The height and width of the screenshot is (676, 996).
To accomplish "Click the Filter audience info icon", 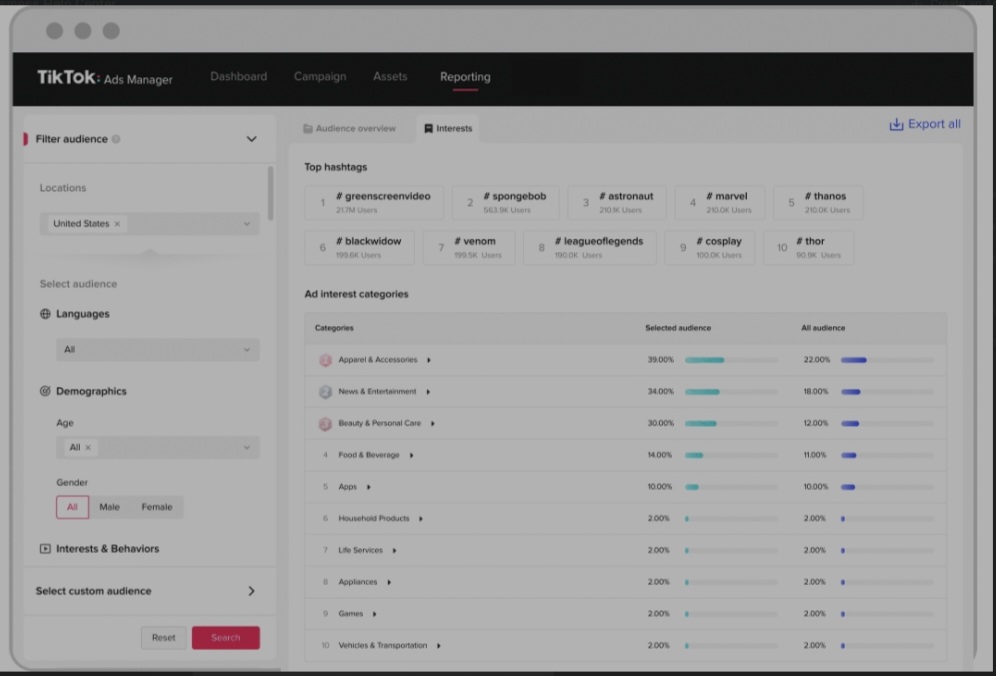I will click(x=116, y=139).
